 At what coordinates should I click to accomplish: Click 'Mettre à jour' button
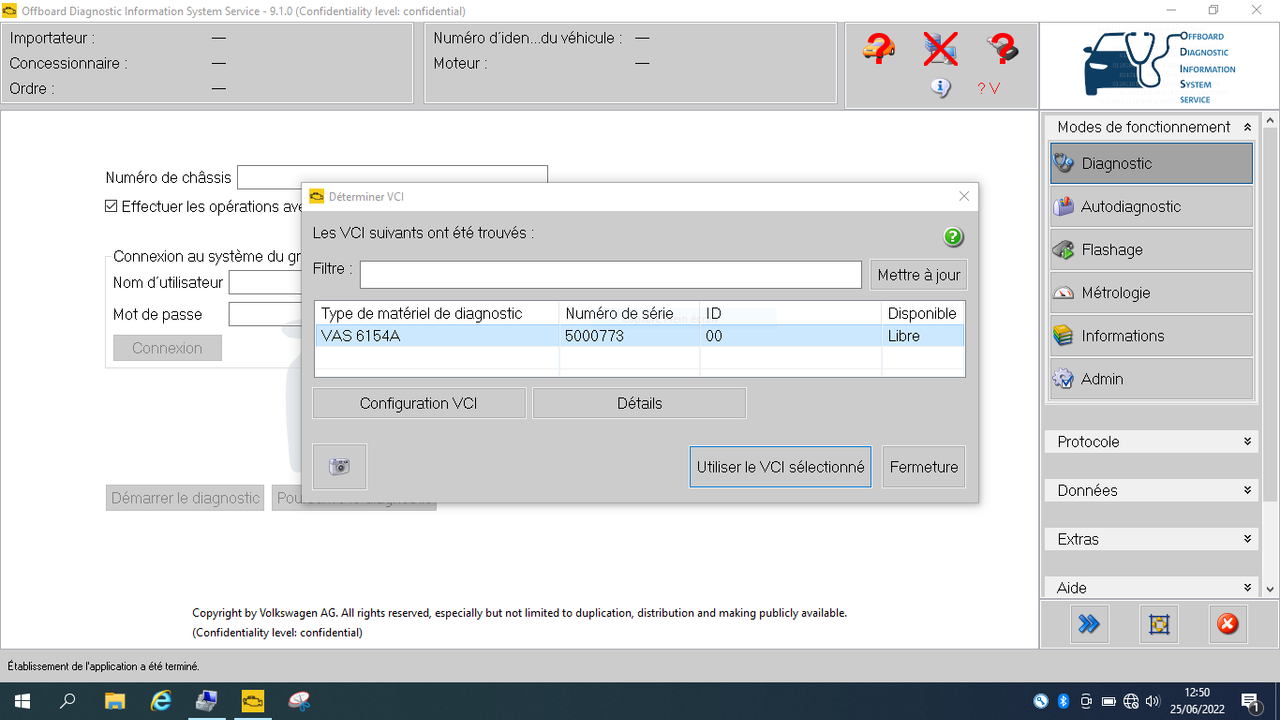click(x=918, y=275)
